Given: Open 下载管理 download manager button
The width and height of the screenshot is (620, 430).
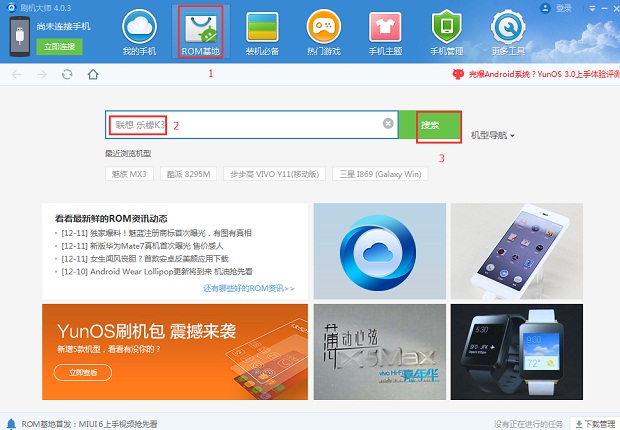Looking at the screenshot, I should [595, 424].
